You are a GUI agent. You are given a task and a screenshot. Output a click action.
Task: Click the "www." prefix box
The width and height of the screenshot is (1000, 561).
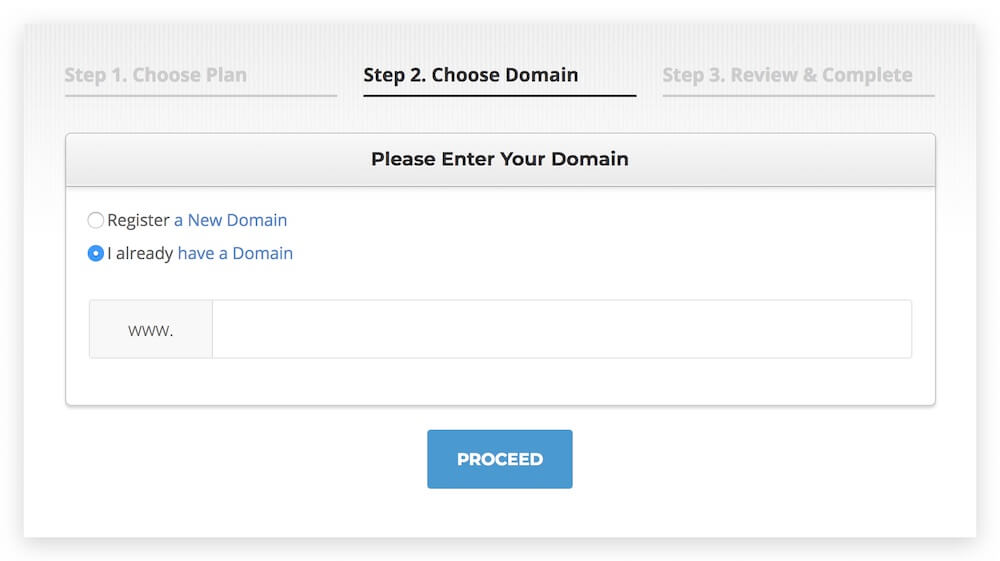151,329
